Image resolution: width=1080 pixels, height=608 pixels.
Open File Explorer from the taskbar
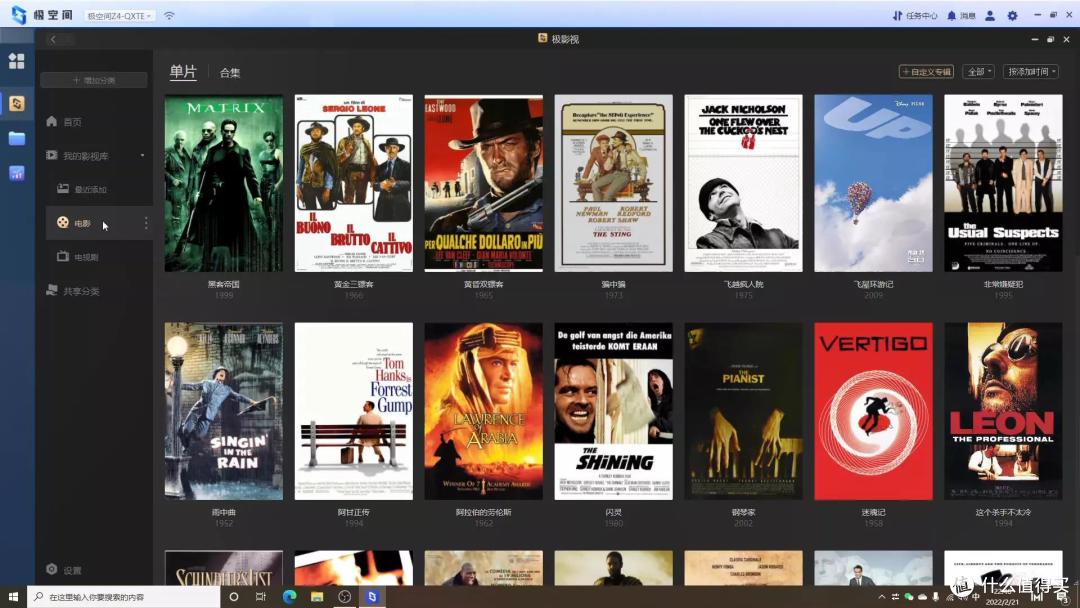pyautogui.click(x=317, y=597)
